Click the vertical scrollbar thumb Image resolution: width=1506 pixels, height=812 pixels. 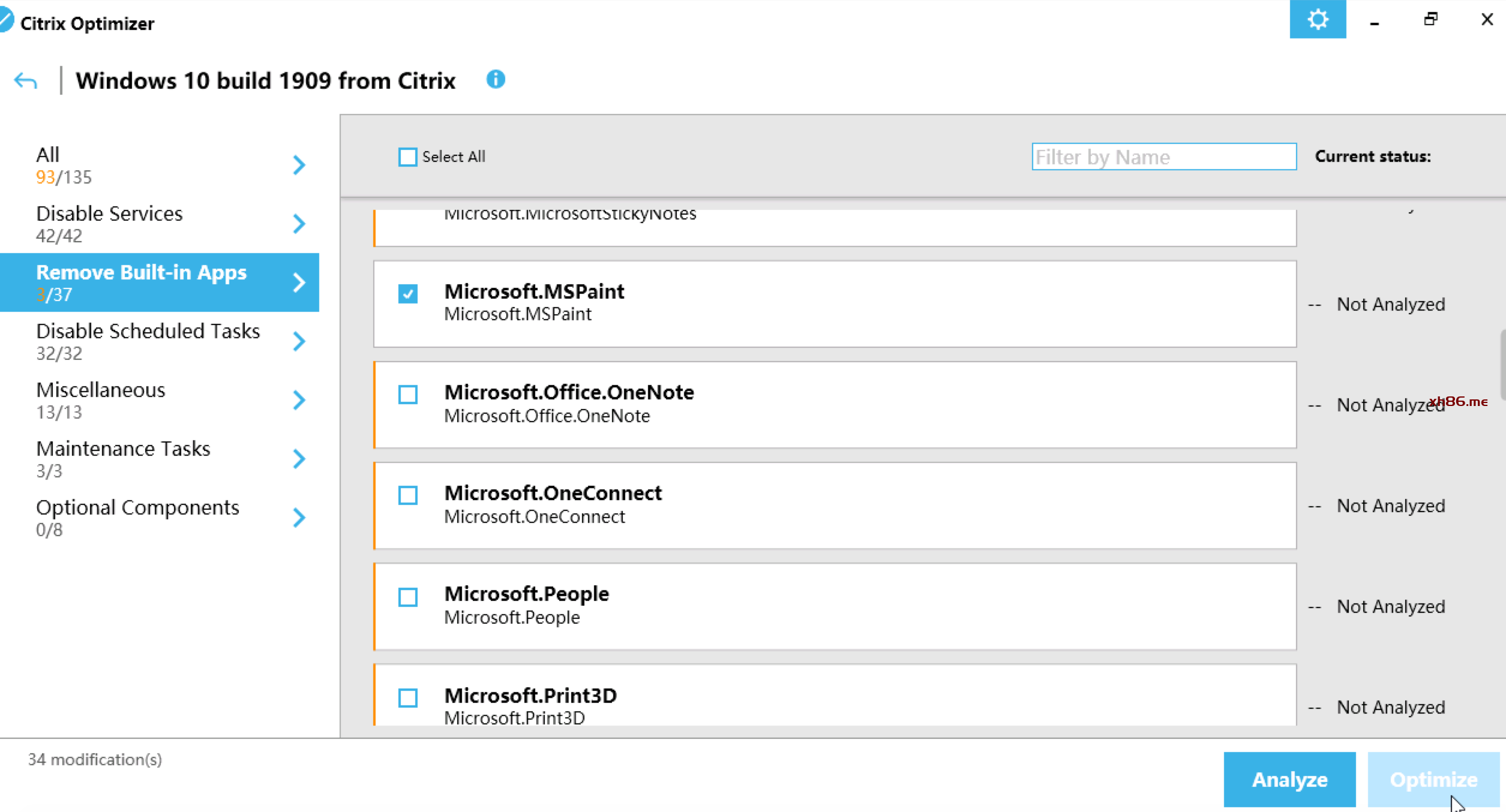point(1502,364)
